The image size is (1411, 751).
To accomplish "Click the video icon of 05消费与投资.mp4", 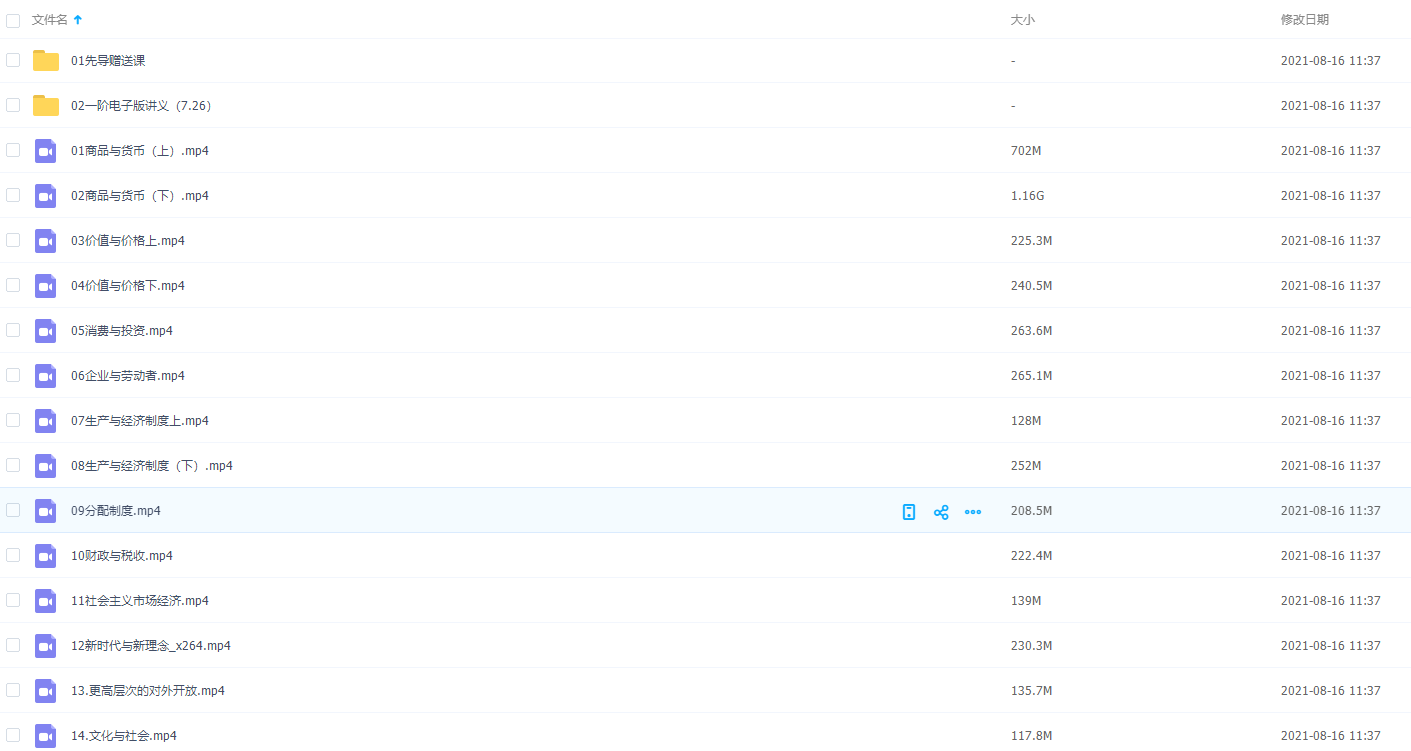I will pyautogui.click(x=46, y=331).
